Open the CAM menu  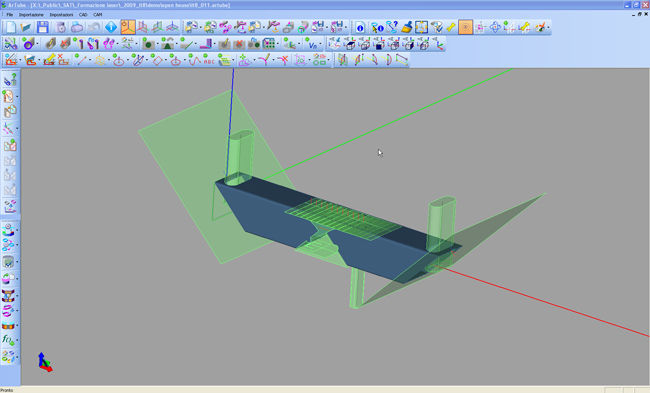[x=98, y=15]
